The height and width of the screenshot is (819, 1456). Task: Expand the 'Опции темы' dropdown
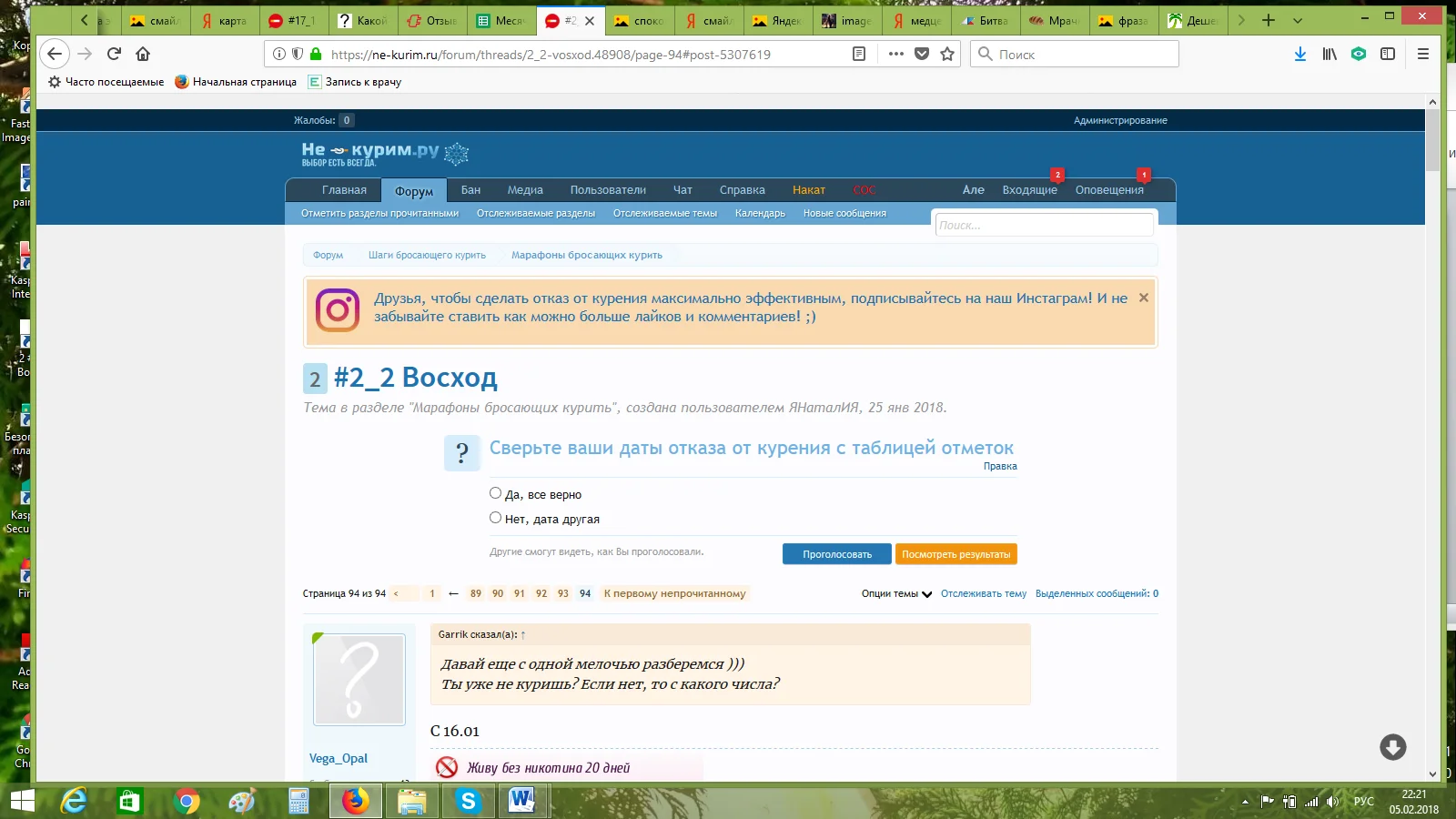[896, 593]
